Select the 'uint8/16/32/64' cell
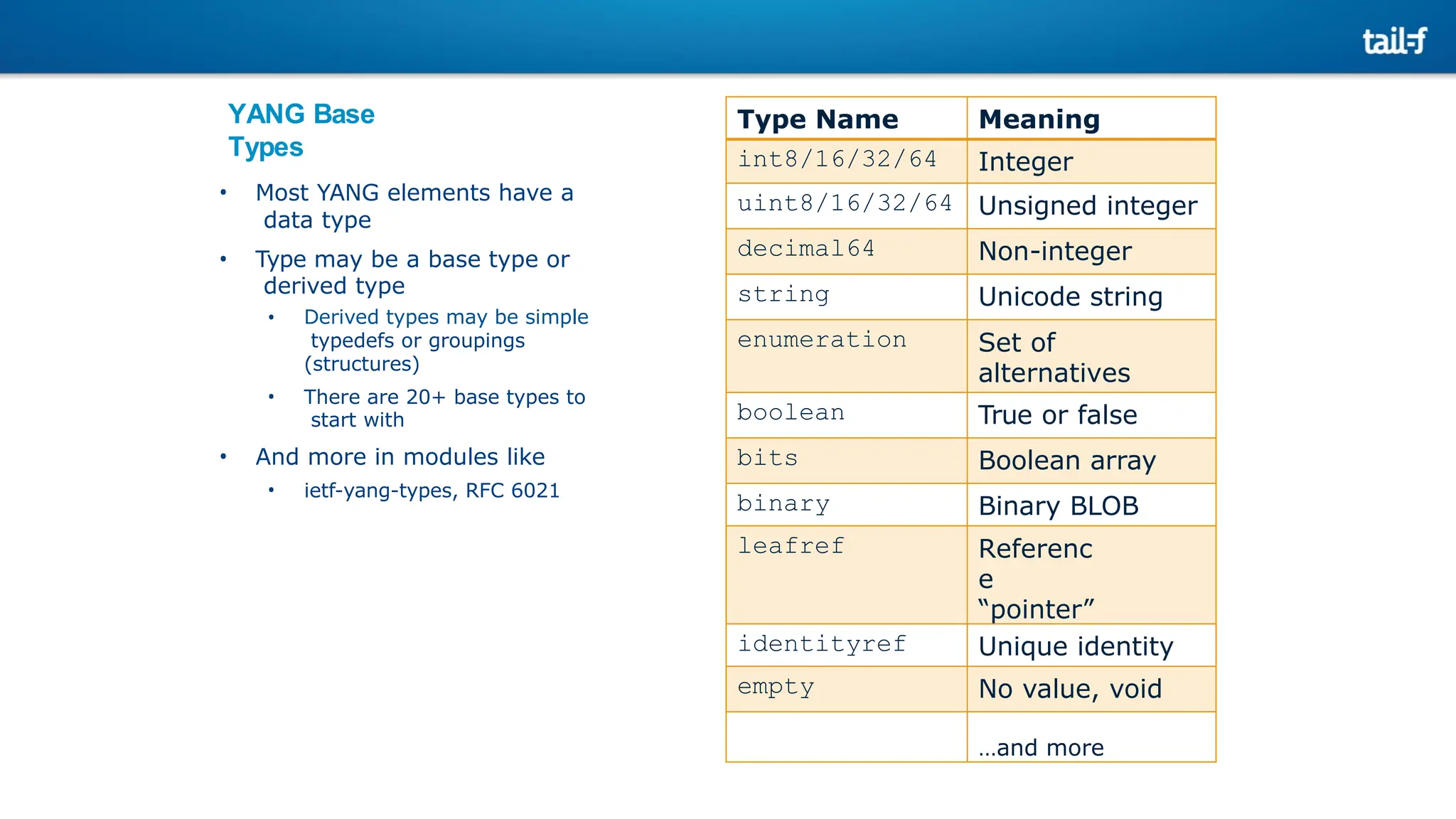This screenshot has width=1456, height=819. tap(846, 206)
